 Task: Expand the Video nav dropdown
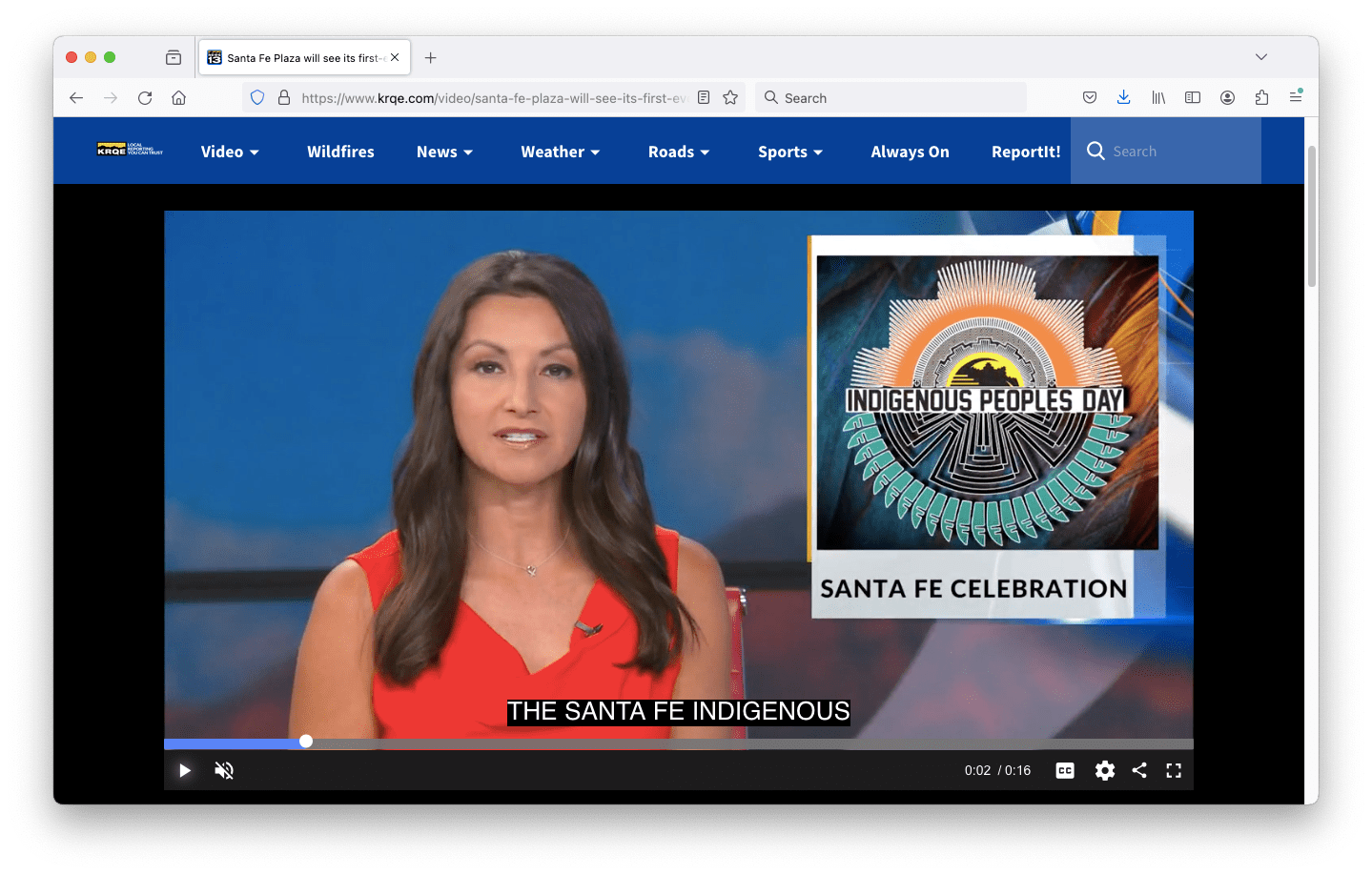(230, 152)
